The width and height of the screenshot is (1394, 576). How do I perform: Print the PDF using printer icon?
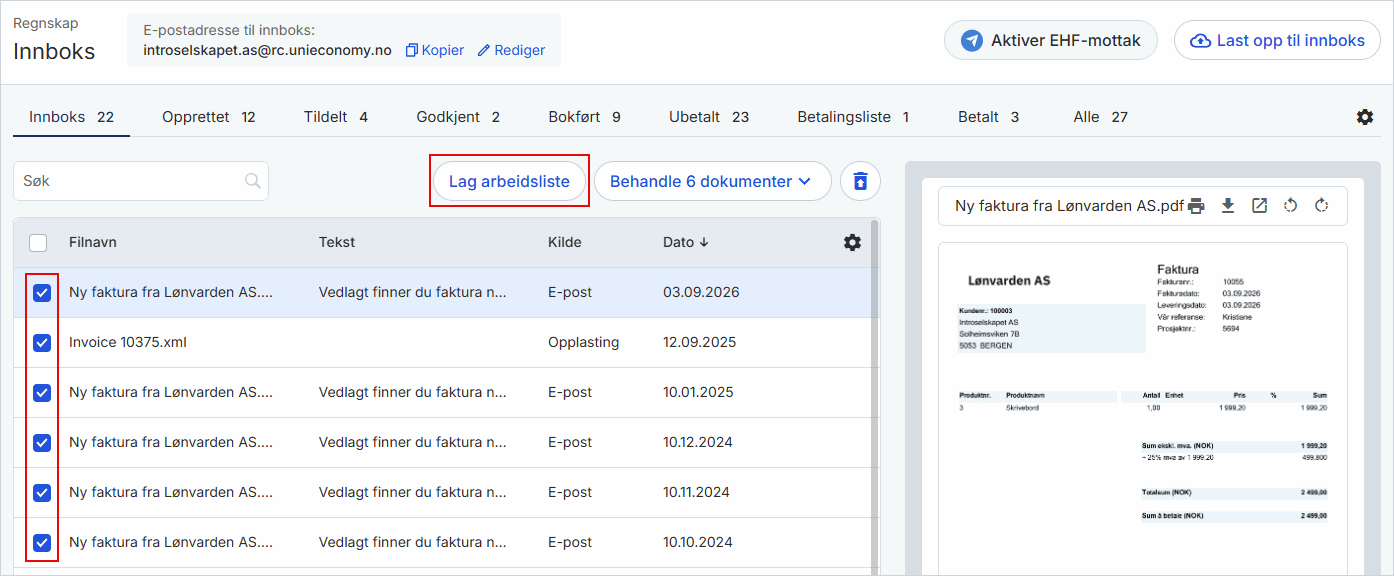pyautogui.click(x=1196, y=205)
